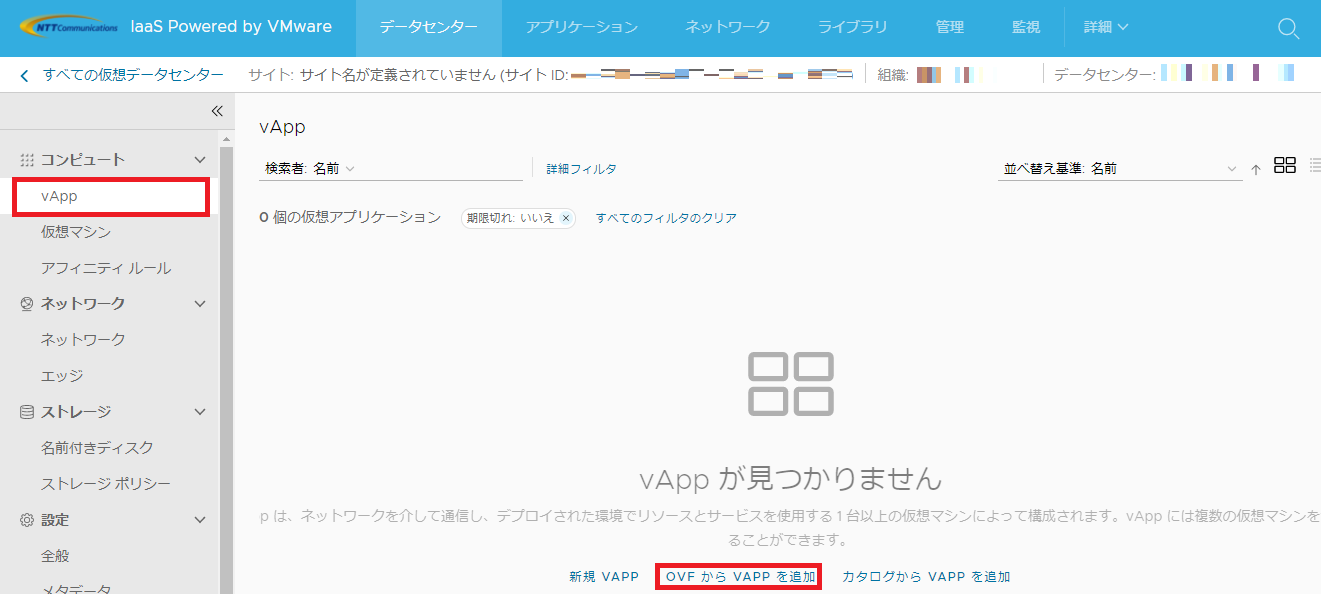Open the アプリケーション tab
1321x594 pixels.
(581, 27)
